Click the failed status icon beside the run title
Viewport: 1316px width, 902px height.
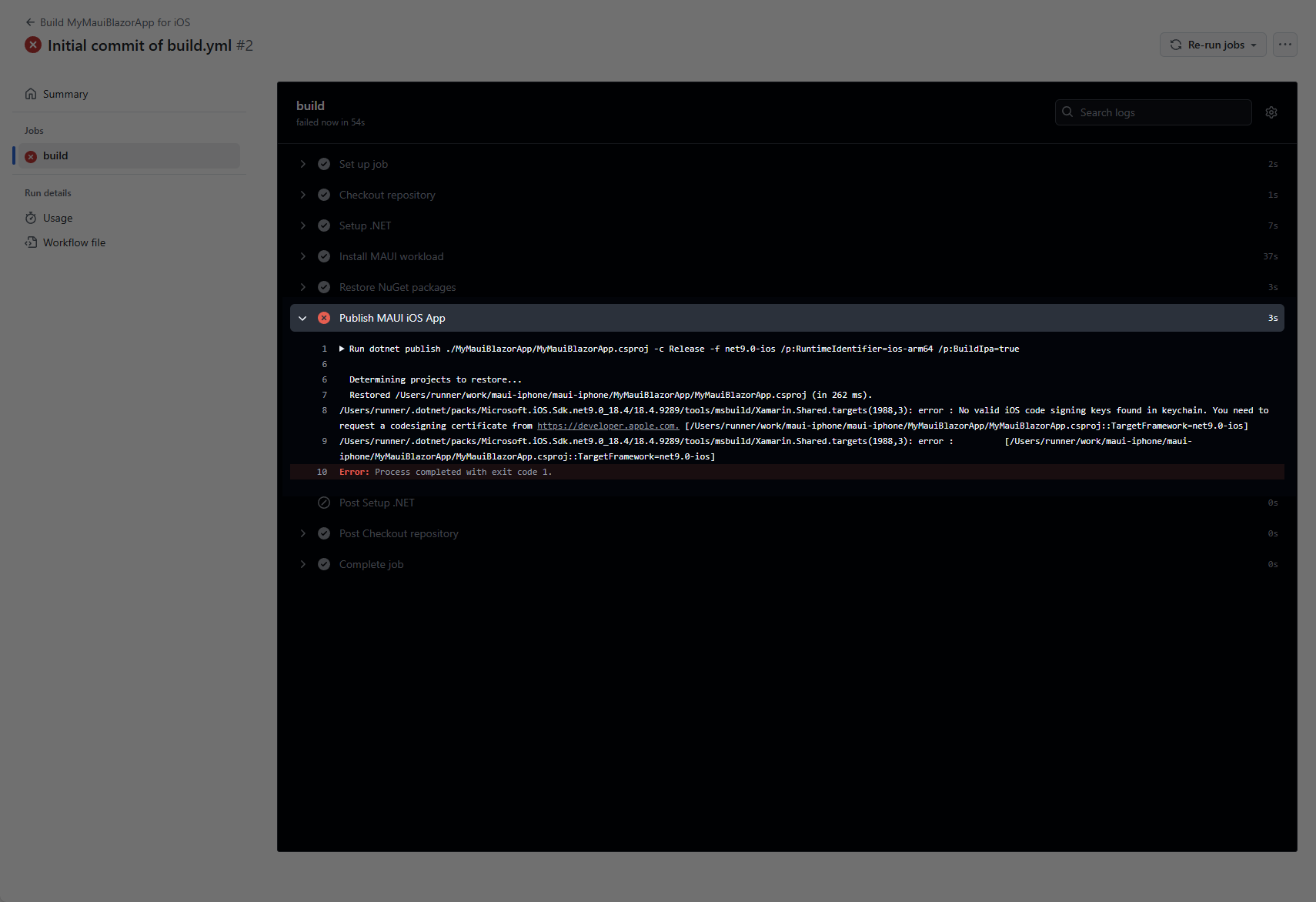coord(33,45)
